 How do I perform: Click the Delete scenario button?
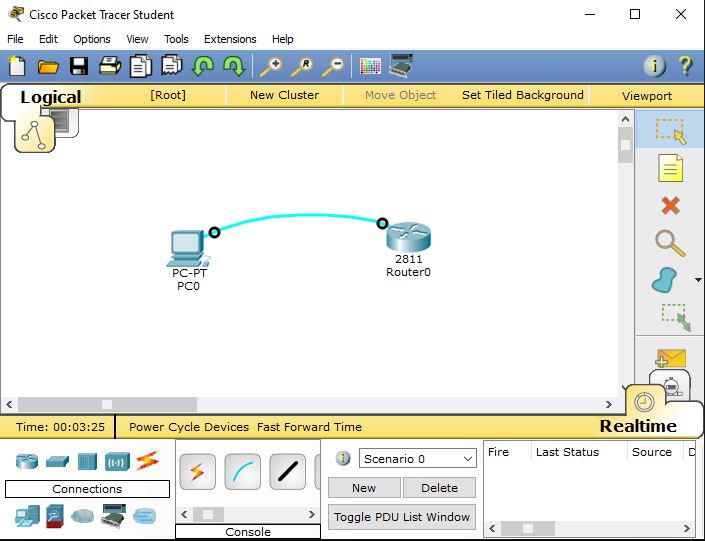pyautogui.click(x=439, y=487)
